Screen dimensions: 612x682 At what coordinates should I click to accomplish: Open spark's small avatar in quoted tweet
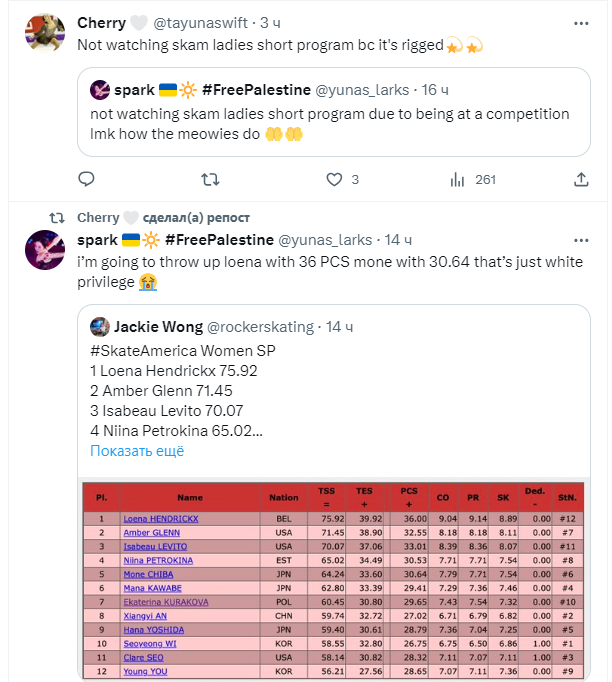point(99,91)
